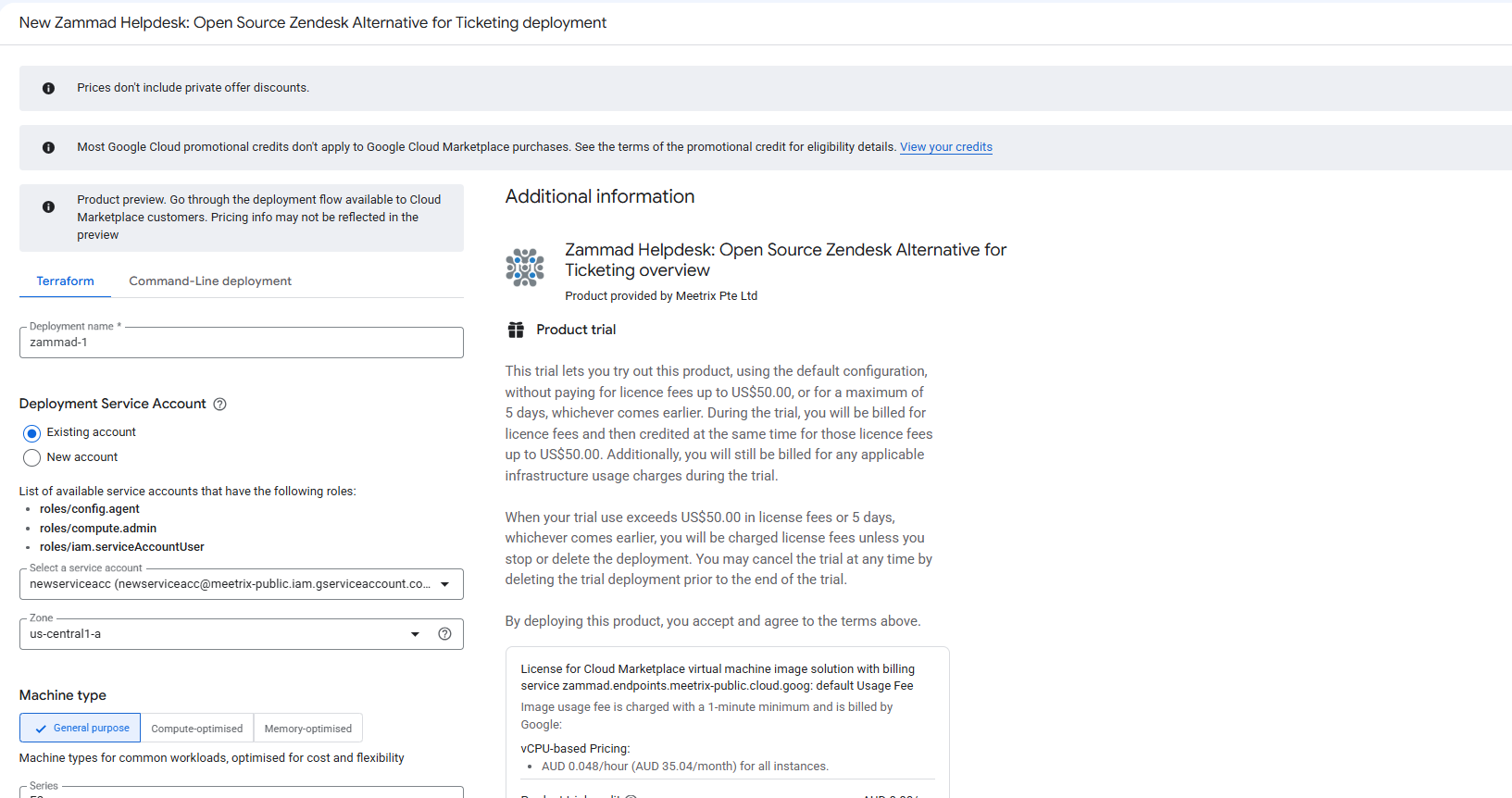Screen dimensions: 1512x798
Task: Choose the General purpose machine type
Action: coord(81,729)
